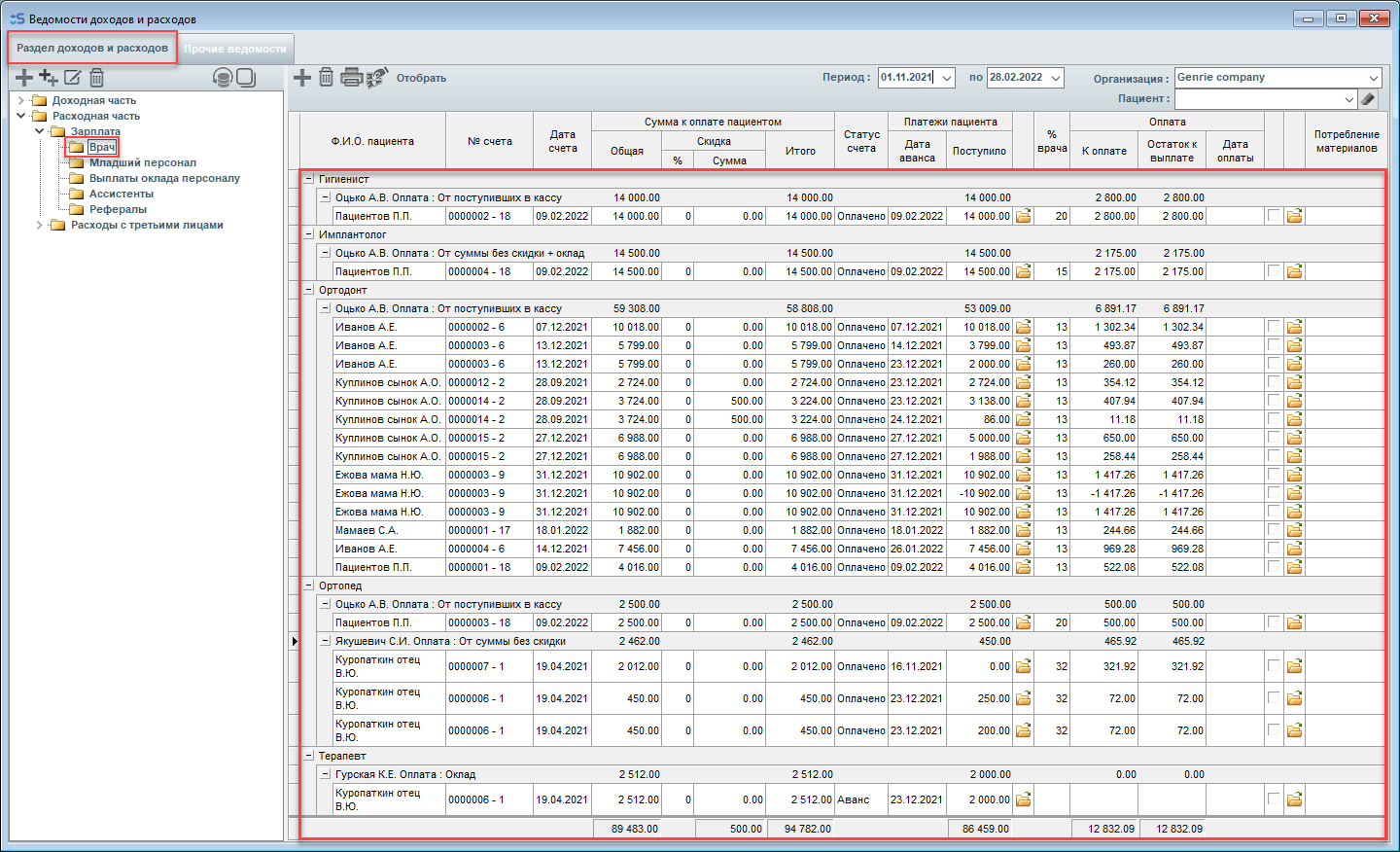Click the plus icon above the payments table

(x=302, y=78)
